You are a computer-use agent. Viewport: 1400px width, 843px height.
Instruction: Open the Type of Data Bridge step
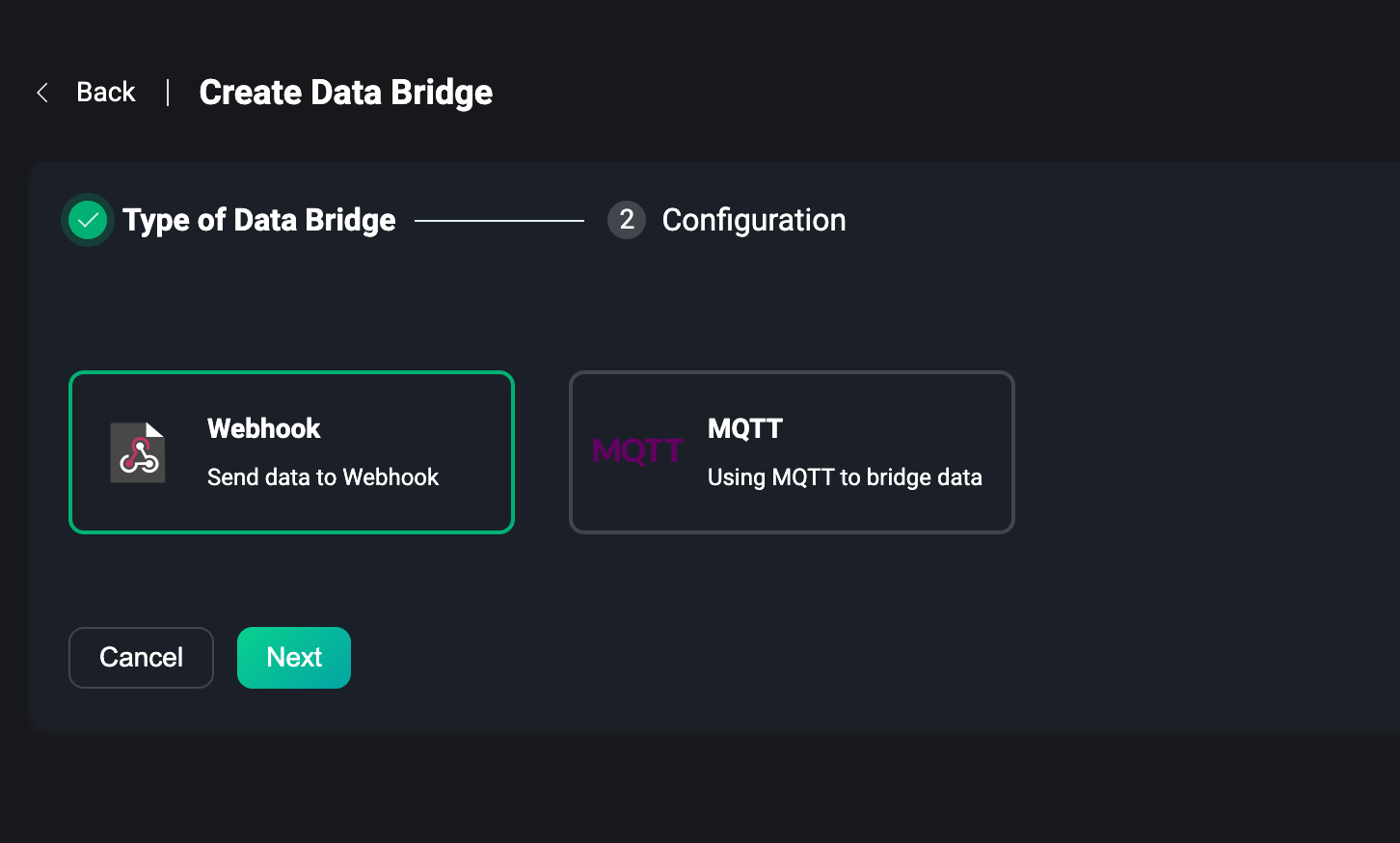258,220
